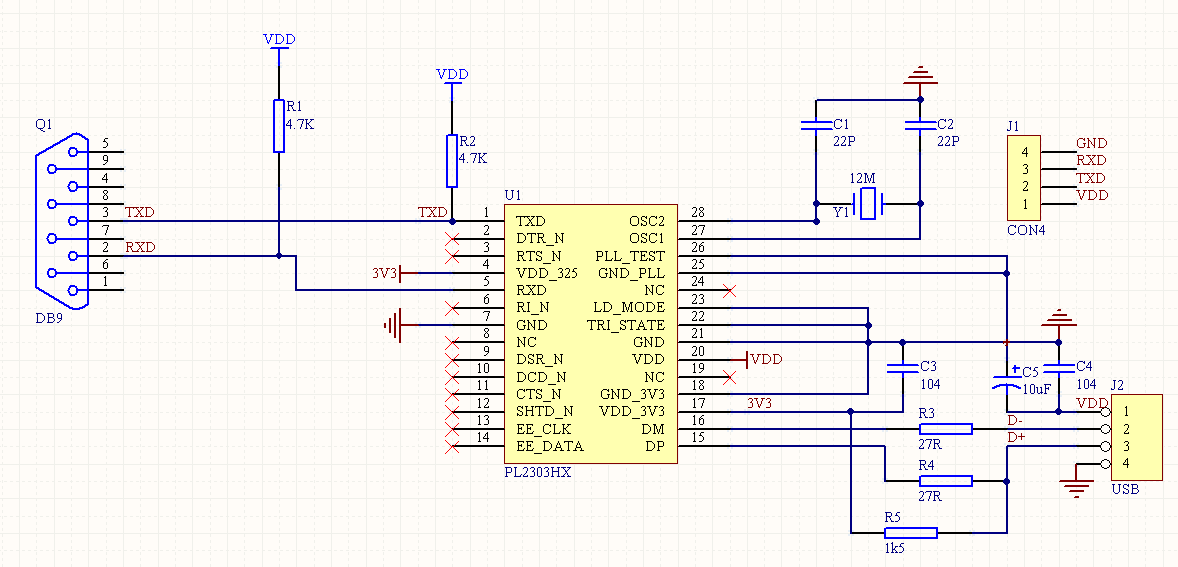Click the PLL_TEST pin name in U1
Image resolution: width=1178 pixels, height=567 pixels.
pos(630,255)
